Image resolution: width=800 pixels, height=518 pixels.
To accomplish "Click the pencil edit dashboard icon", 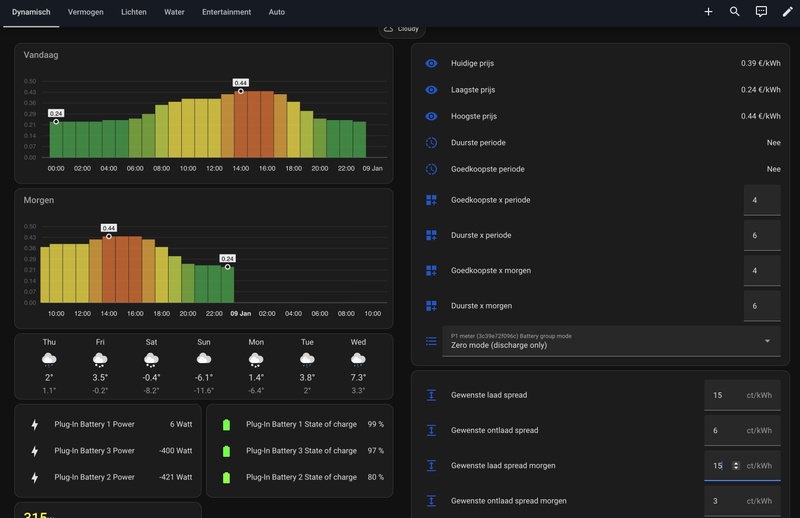I will coord(788,12).
